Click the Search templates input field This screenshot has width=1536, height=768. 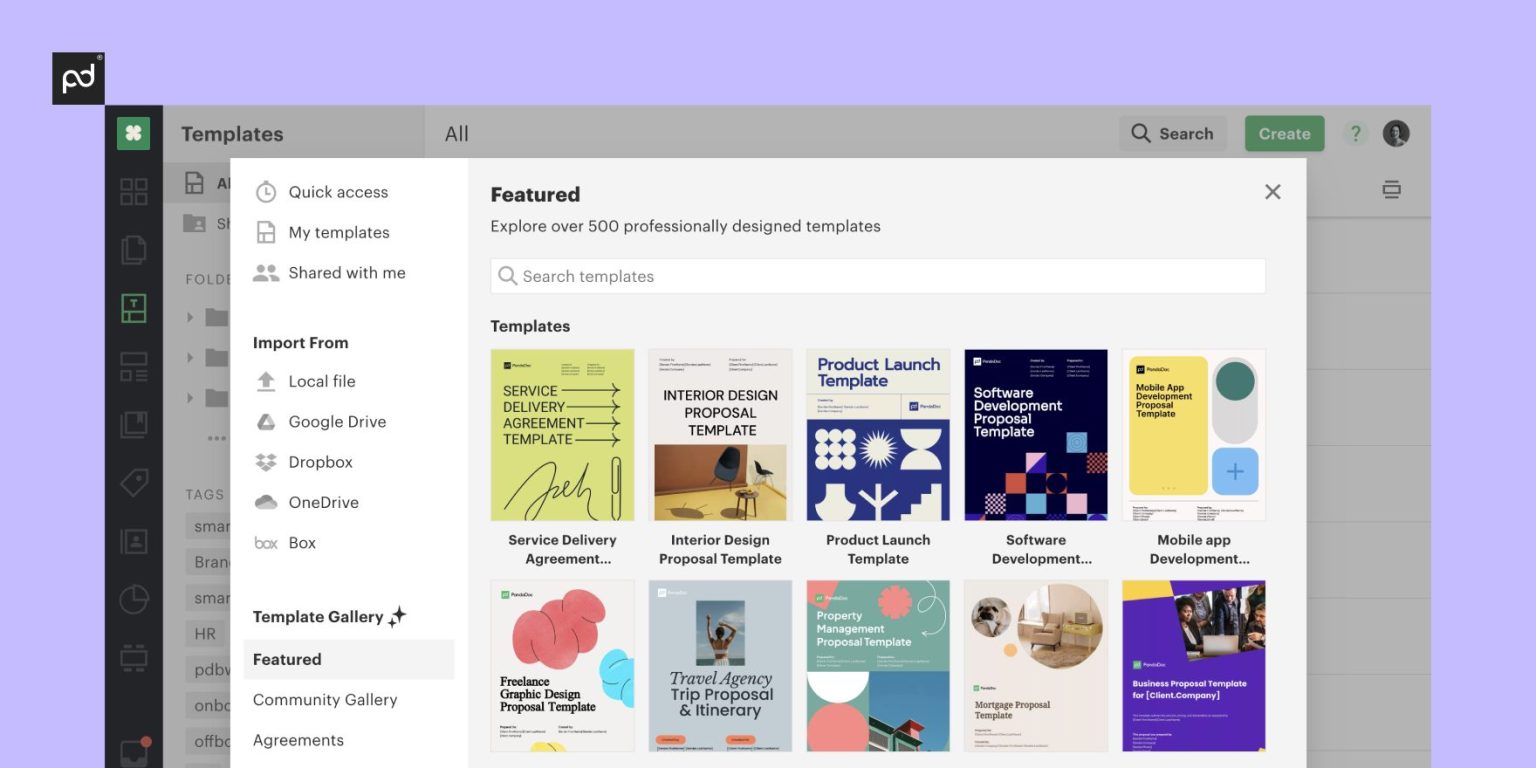click(x=878, y=277)
